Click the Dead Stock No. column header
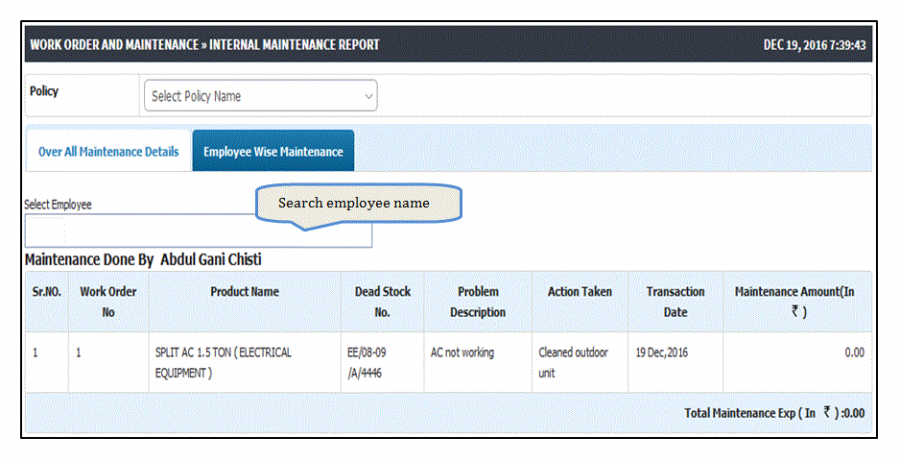The image size is (900, 462). pos(382,302)
